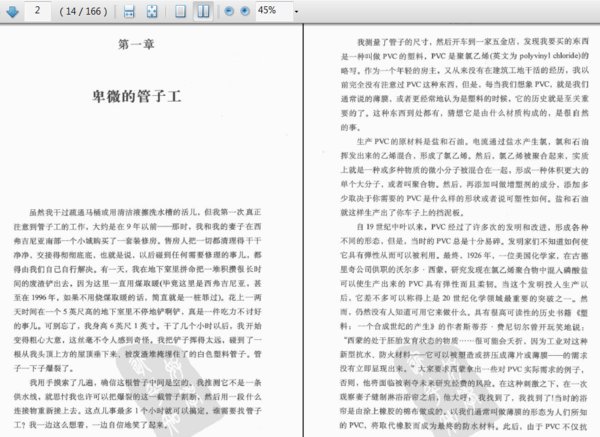Switch to single page view
Viewport: 600px width, 437px height.
point(181,11)
